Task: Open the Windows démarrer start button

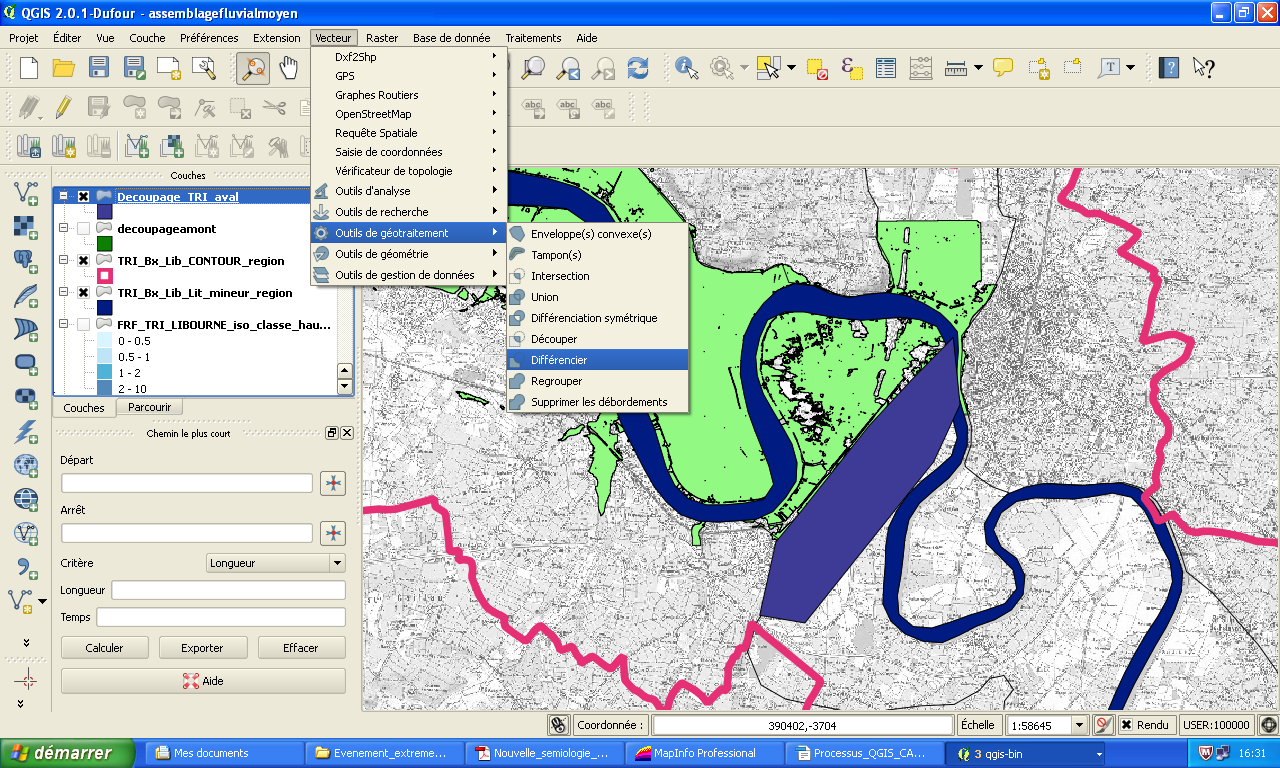Action: click(70, 753)
